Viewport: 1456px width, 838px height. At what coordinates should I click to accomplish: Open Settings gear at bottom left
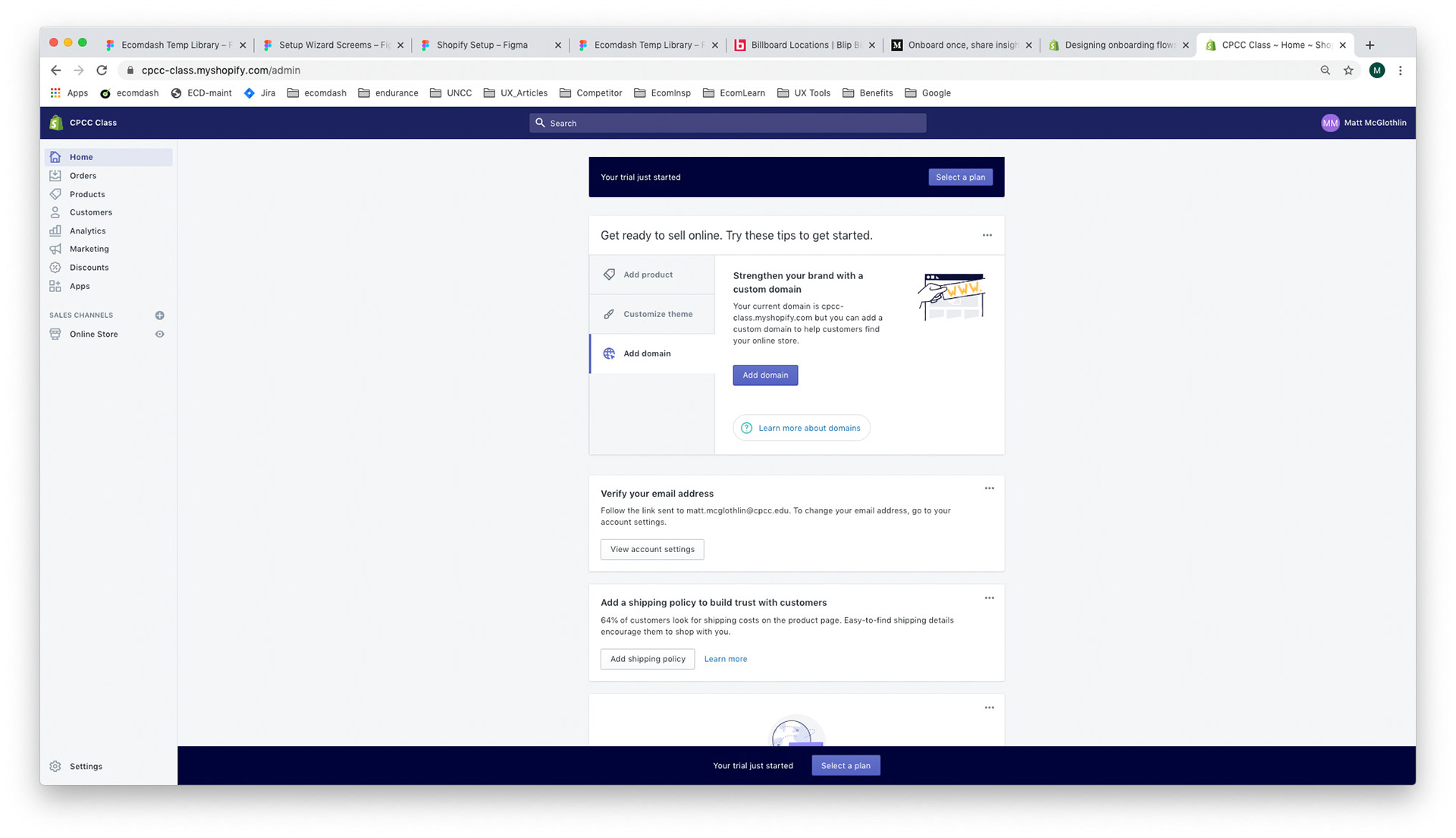pos(55,766)
